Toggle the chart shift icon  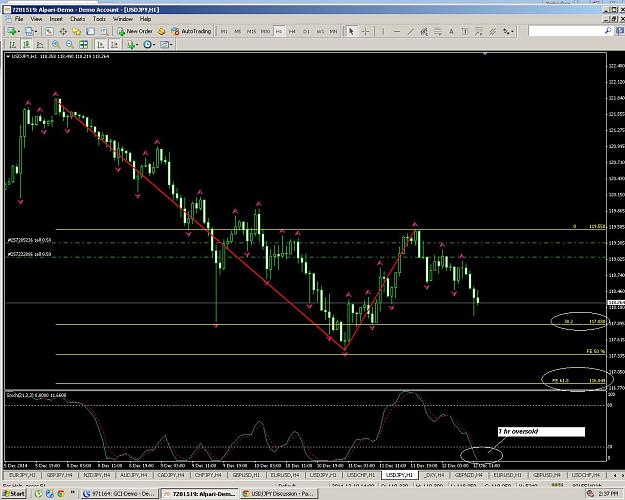114,45
